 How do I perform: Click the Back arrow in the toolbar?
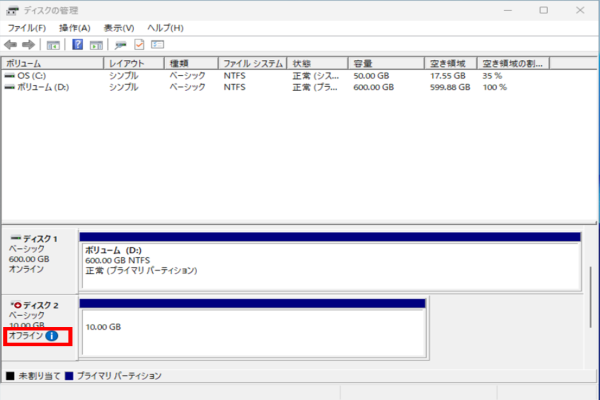[x=10, y=45]
